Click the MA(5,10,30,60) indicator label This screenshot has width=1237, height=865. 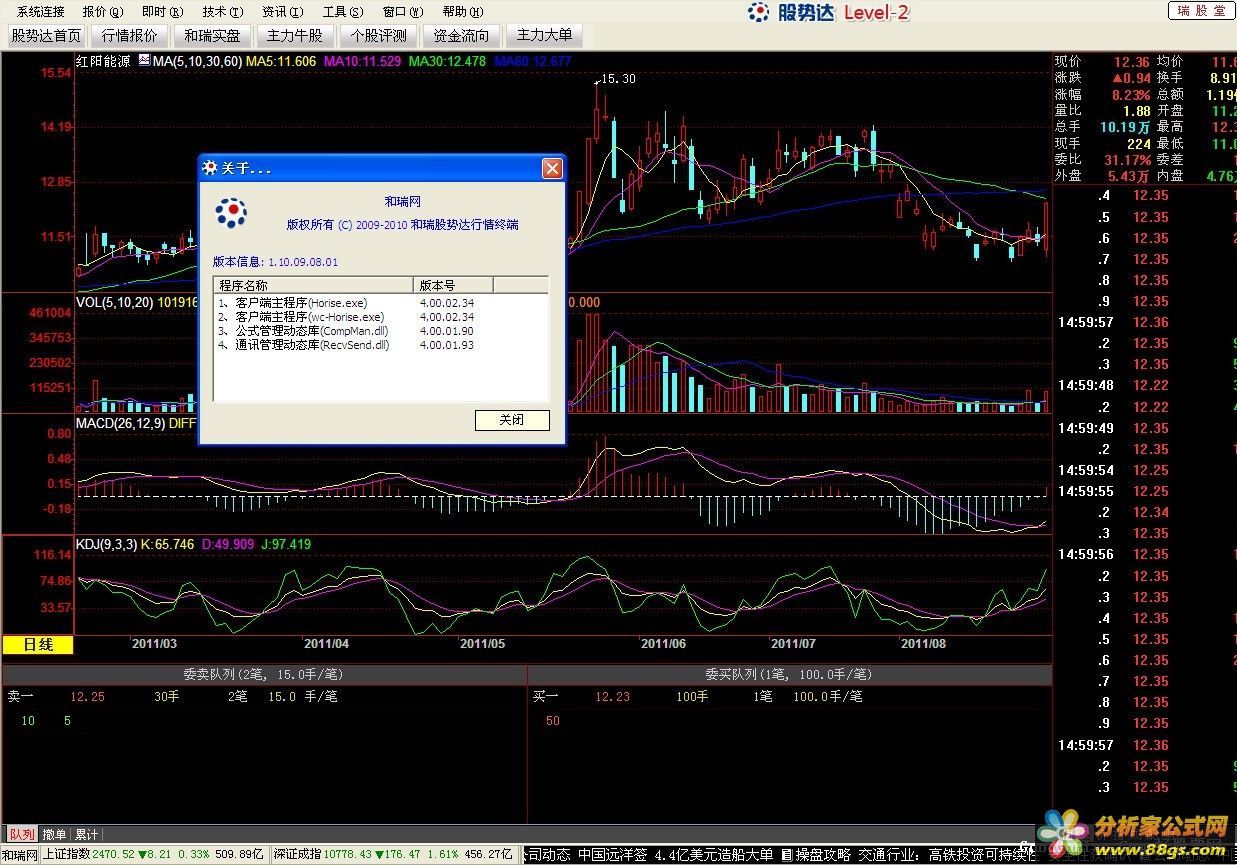[197, 61]
